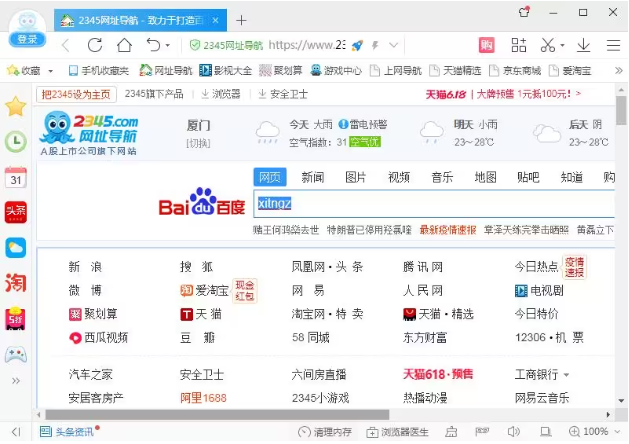The image size is (629, 444).
Task: Open the sidebar game controller icon
Action: click(x=15, y=354)
